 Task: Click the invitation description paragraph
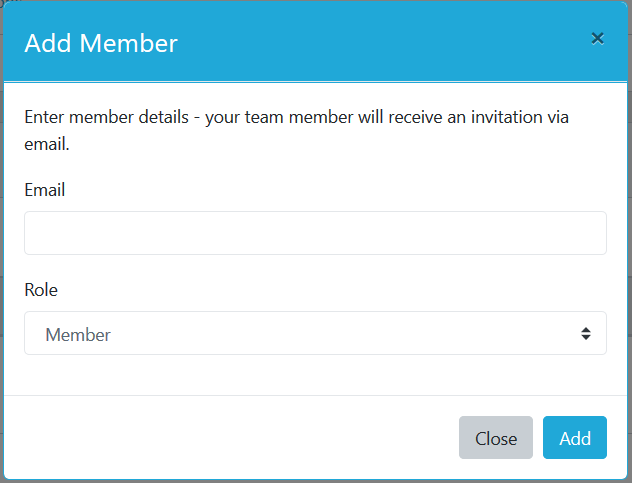tap(296, 130)
